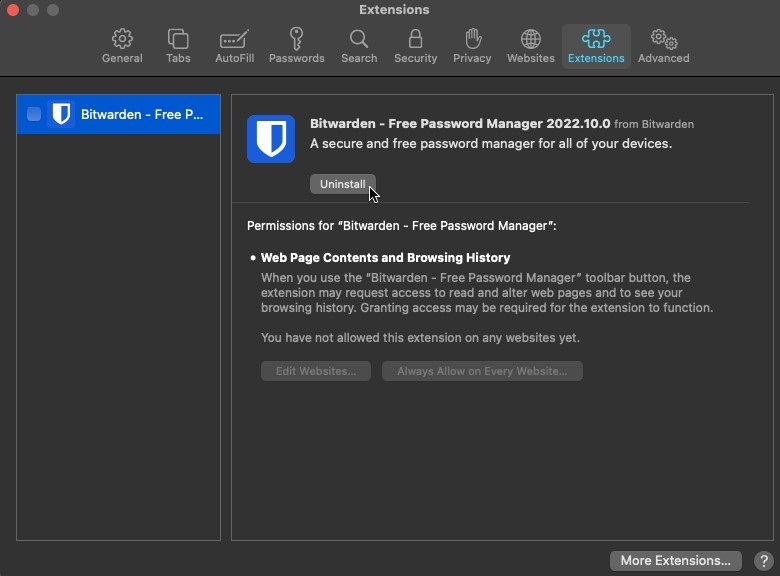Open Advanced preferences
Screen dimensions: 780x576
[664, 46]
